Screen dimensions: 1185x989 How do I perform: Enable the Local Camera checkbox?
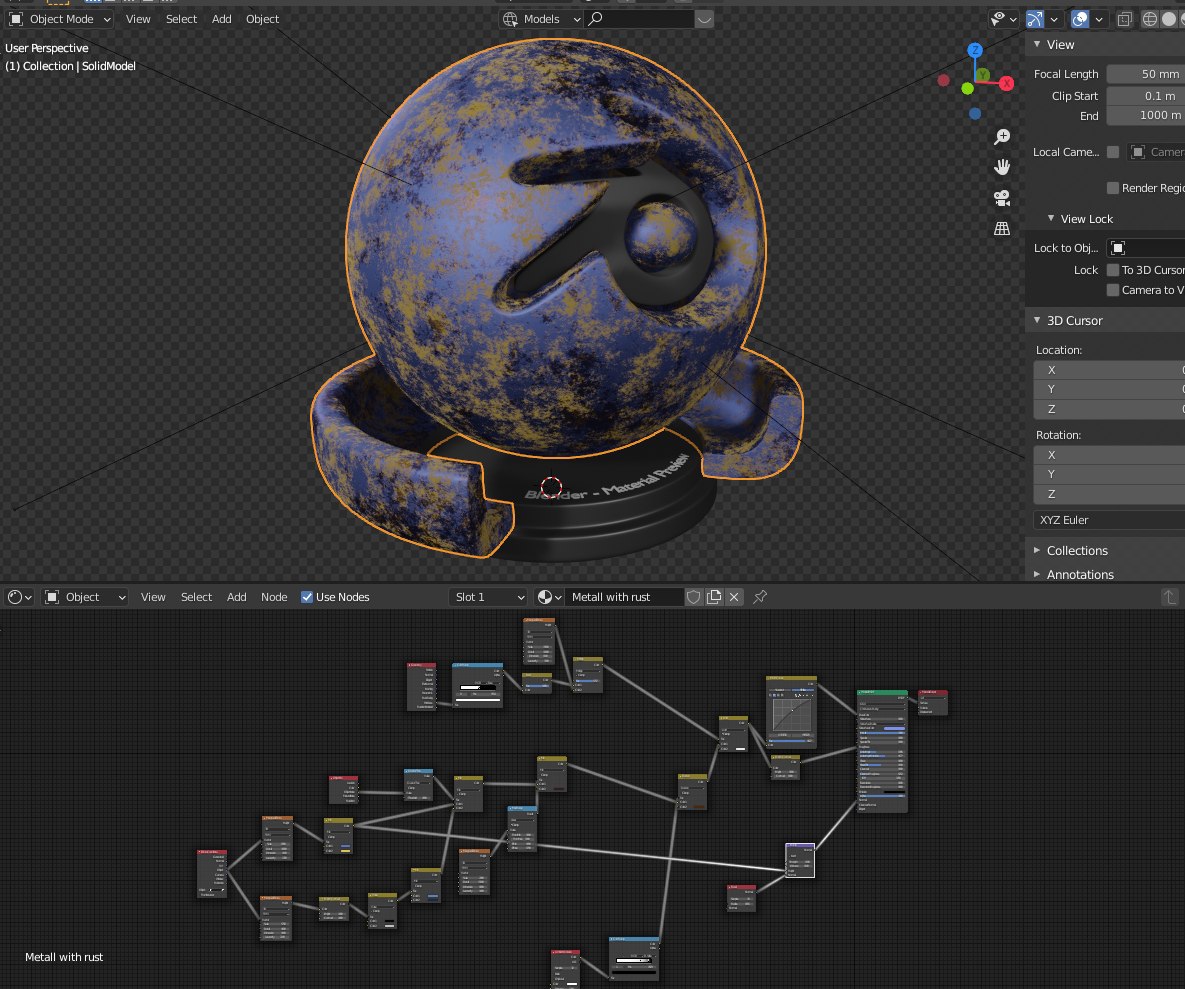1112,152
